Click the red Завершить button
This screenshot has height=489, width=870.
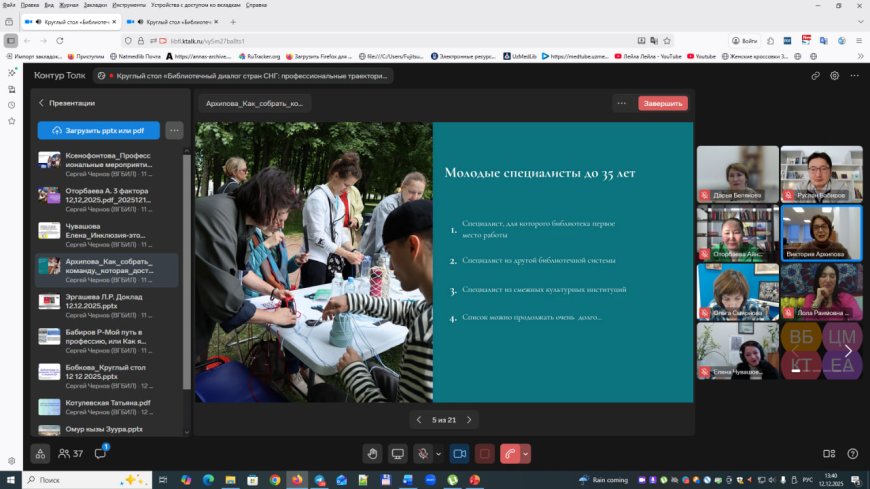tap(663, 103)
